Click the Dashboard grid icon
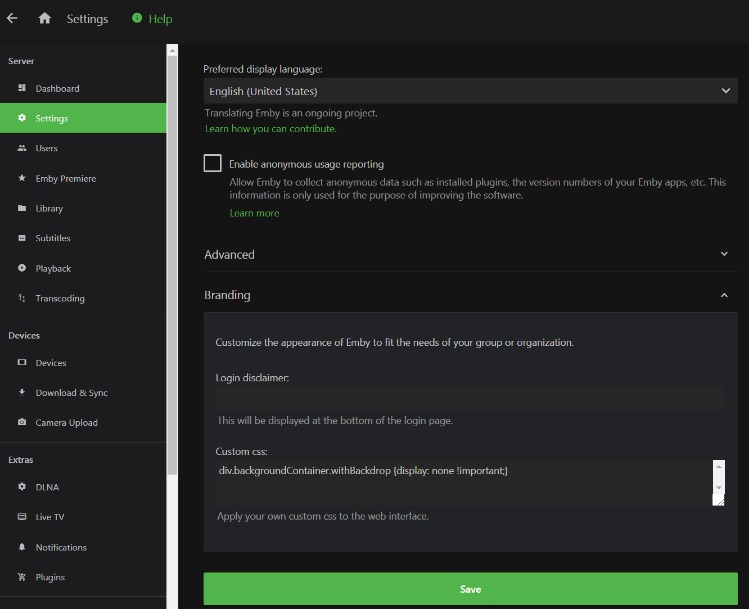The width and height of the screenshot is (749, 609). point(22,88)
